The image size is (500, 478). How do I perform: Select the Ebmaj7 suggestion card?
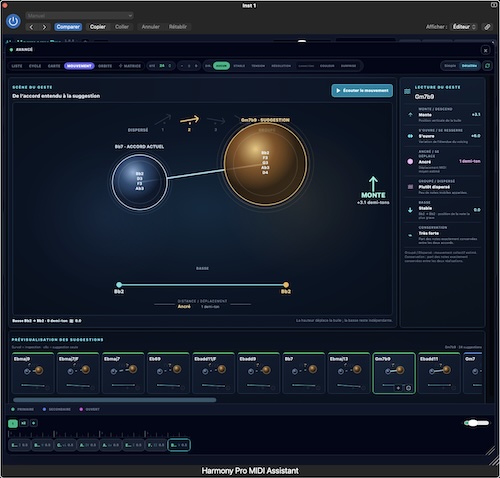coord(123,373)
